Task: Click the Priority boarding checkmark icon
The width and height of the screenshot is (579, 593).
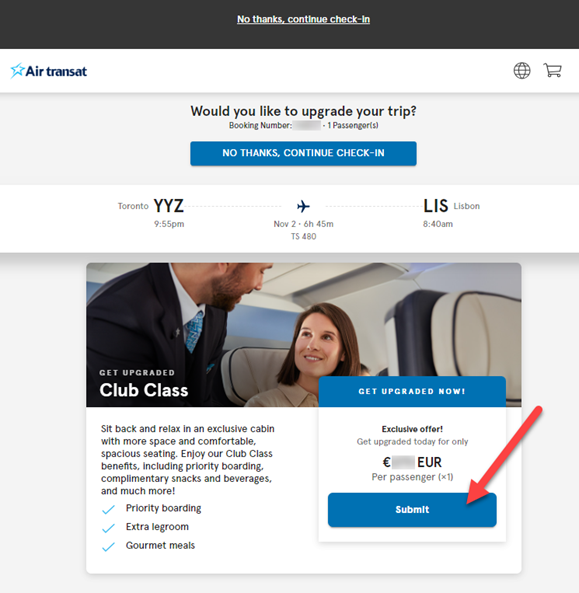Action: tap(109, 509)
